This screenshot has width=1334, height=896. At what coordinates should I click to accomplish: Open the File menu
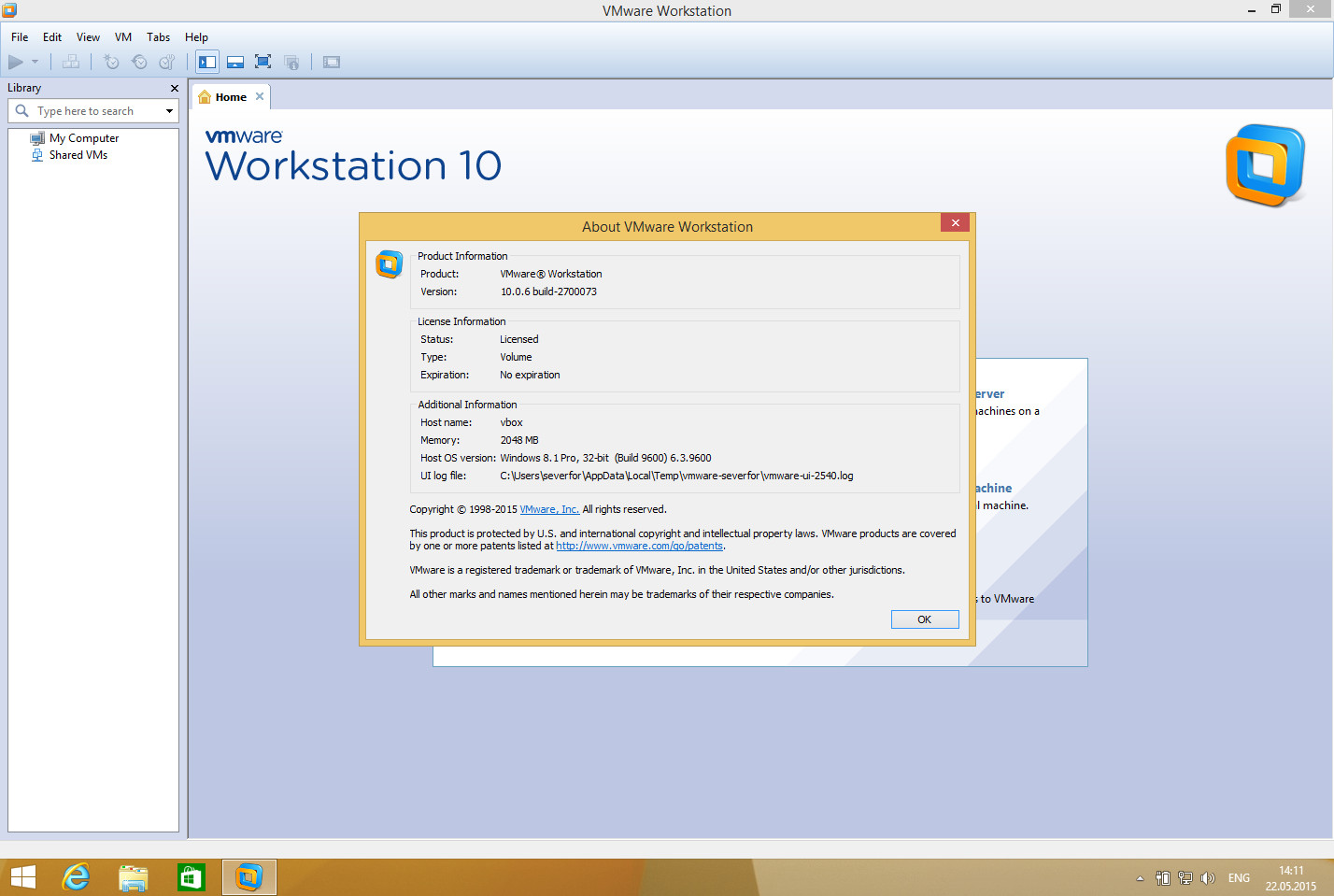[20, 37]
